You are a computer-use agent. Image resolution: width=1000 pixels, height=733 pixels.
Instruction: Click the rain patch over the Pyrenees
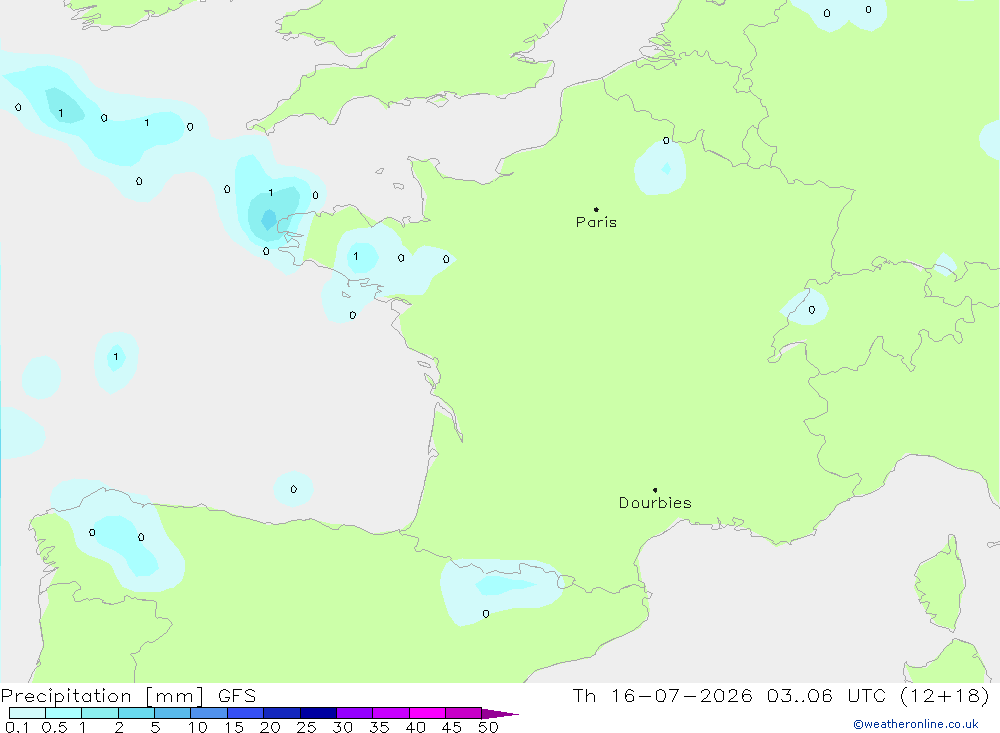(501, 590)
